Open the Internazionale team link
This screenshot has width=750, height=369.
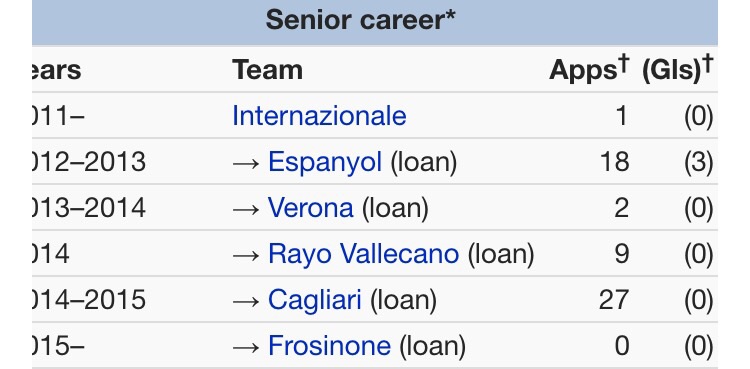(x=319, y=116)
